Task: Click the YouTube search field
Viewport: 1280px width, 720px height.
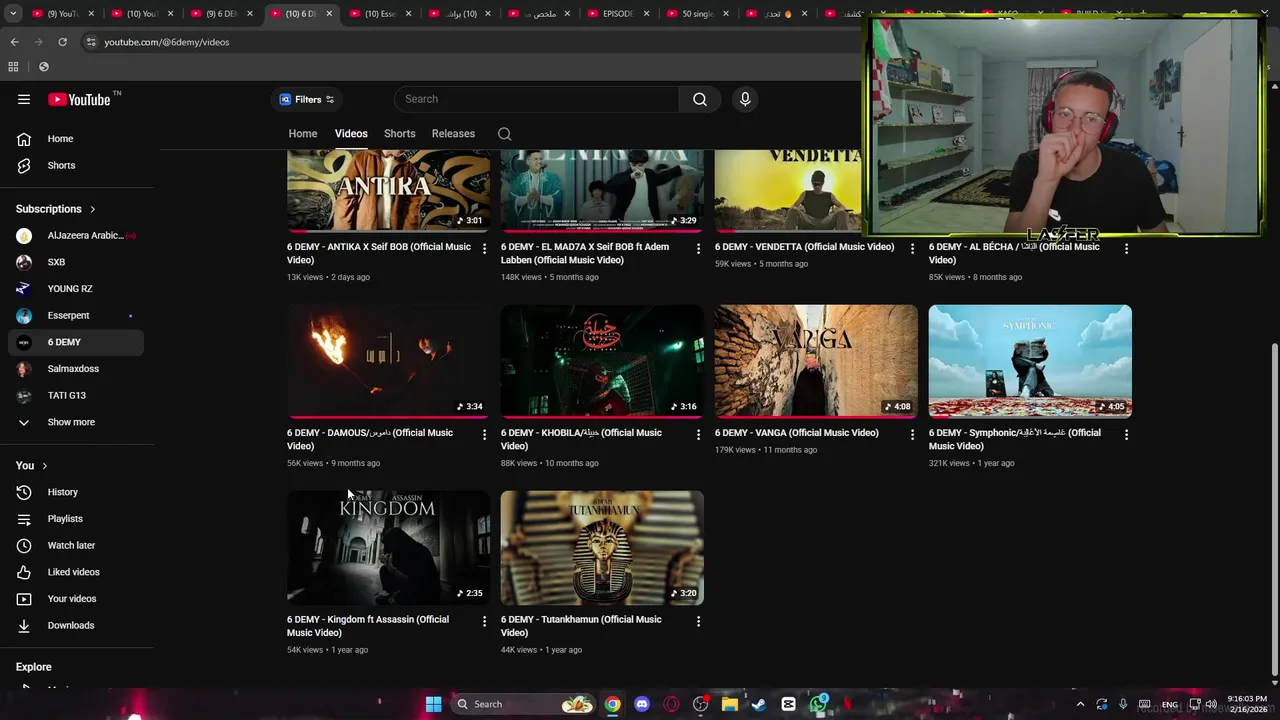Action: (537, 99)
